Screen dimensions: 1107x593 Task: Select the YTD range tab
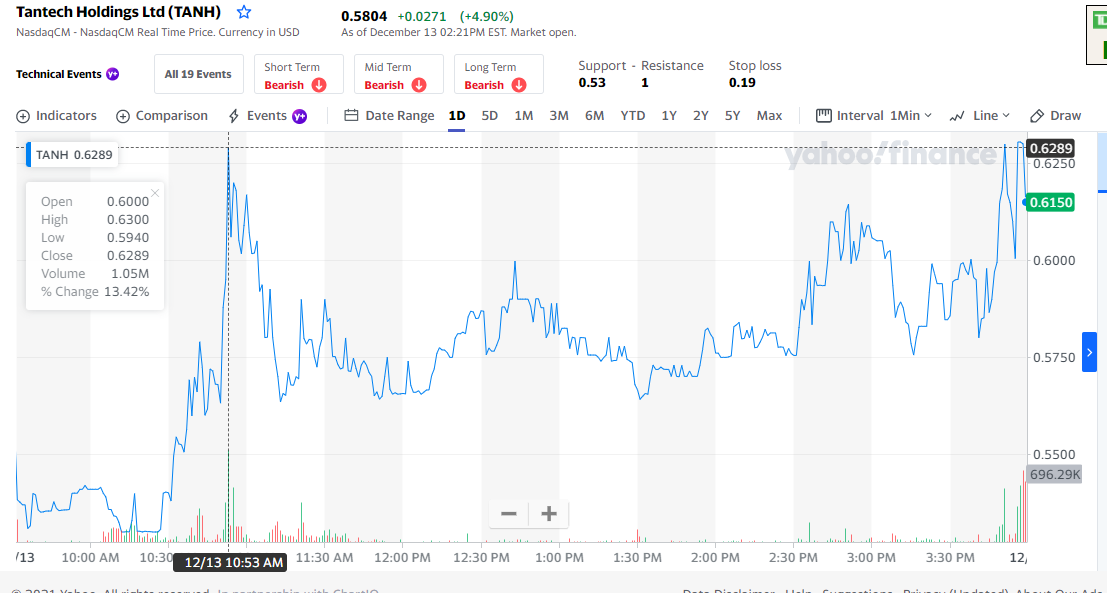(633, 116)
